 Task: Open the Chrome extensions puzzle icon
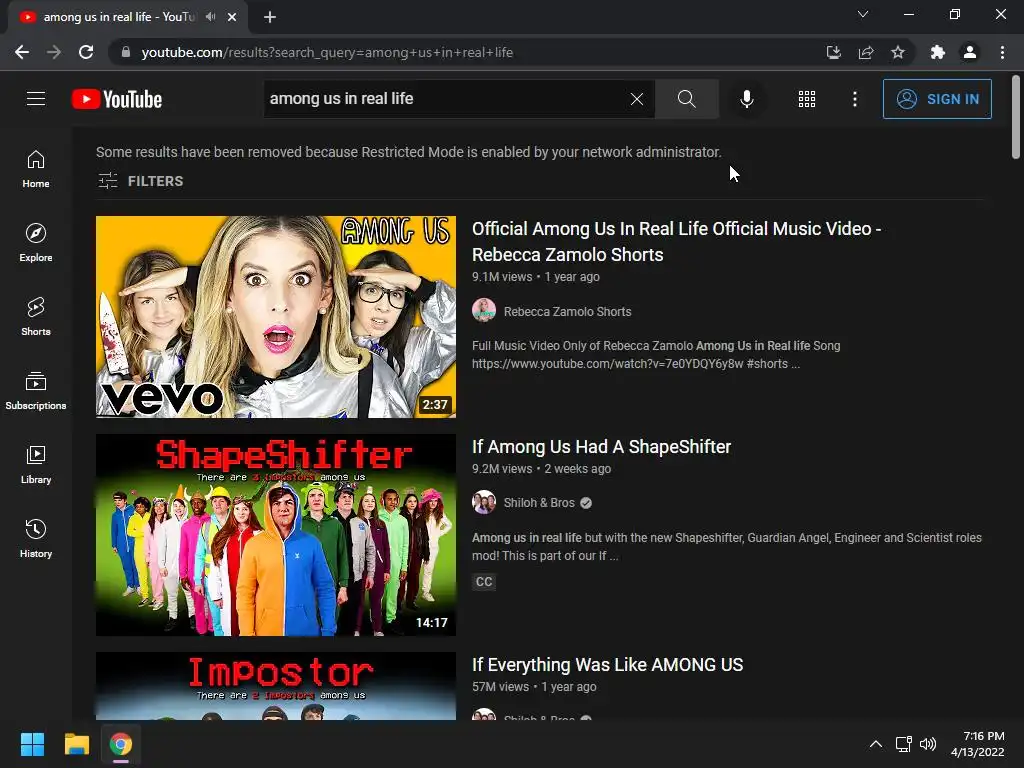[938, 52]
